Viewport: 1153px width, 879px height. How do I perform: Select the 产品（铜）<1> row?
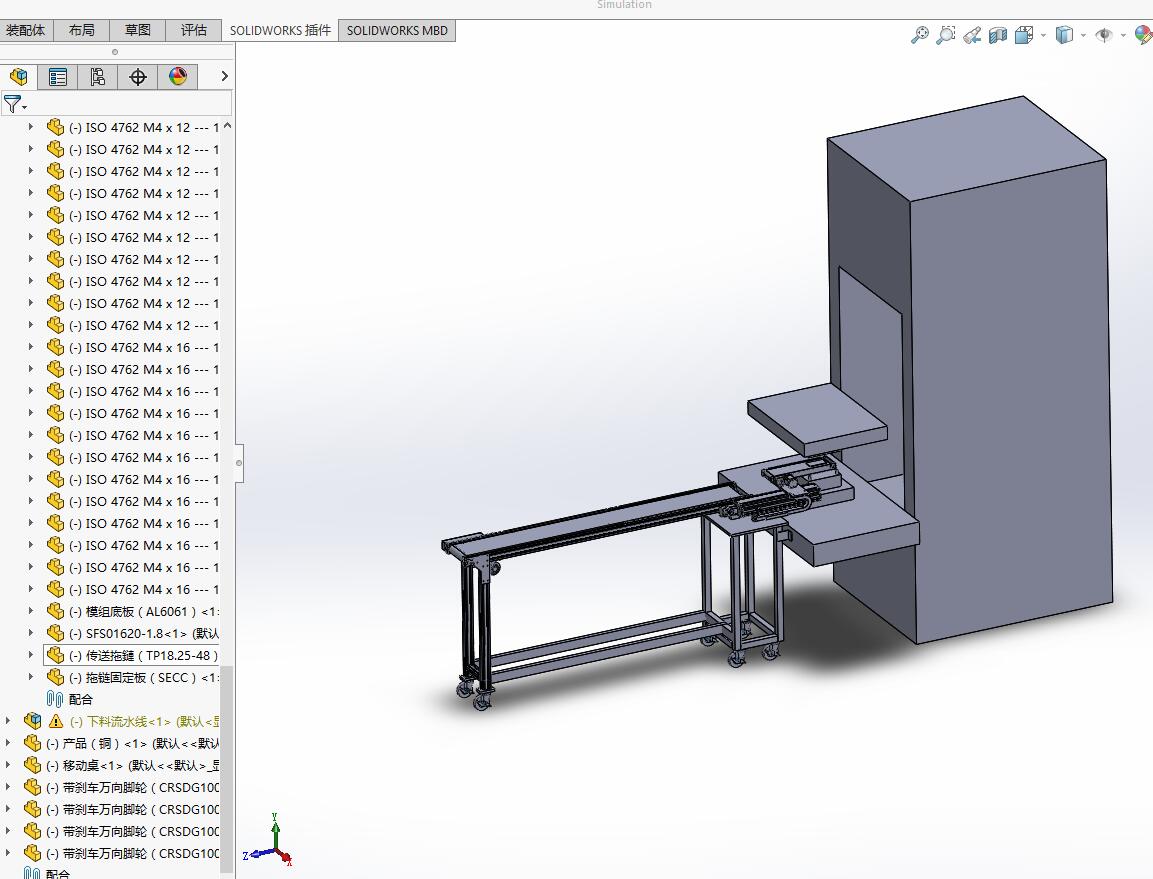point(121,744)
